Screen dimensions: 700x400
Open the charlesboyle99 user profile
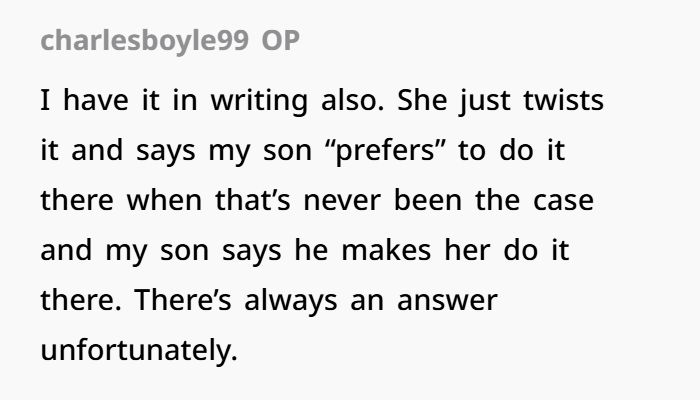(144, 42)
